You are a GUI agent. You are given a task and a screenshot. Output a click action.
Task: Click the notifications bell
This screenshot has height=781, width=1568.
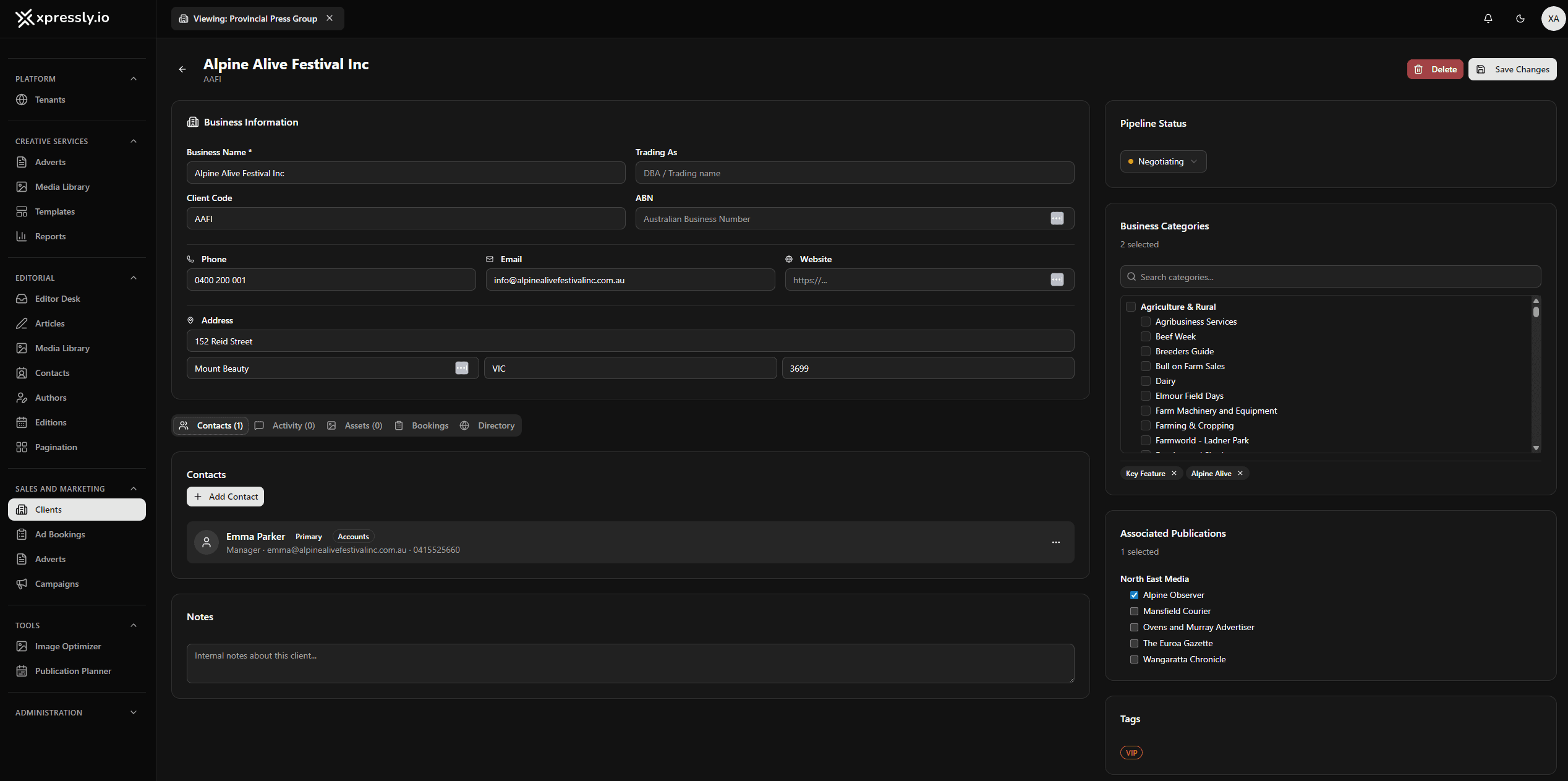(1488, 19)
